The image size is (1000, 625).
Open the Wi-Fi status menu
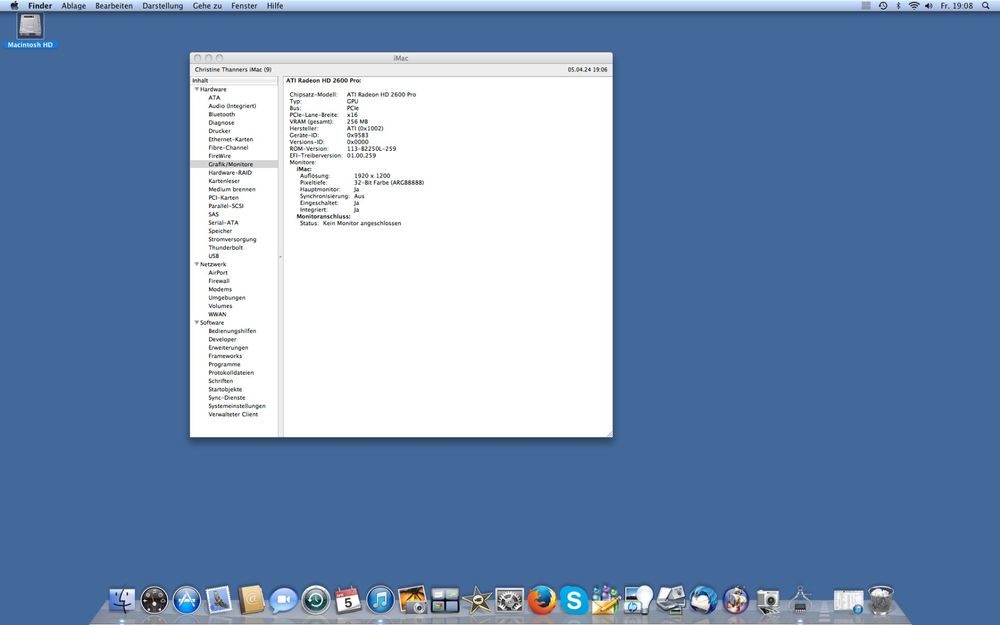tap(913, 5)
